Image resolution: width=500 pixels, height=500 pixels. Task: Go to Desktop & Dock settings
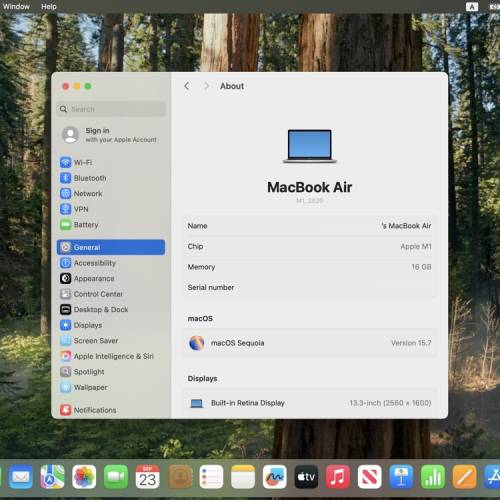point(111,309)
